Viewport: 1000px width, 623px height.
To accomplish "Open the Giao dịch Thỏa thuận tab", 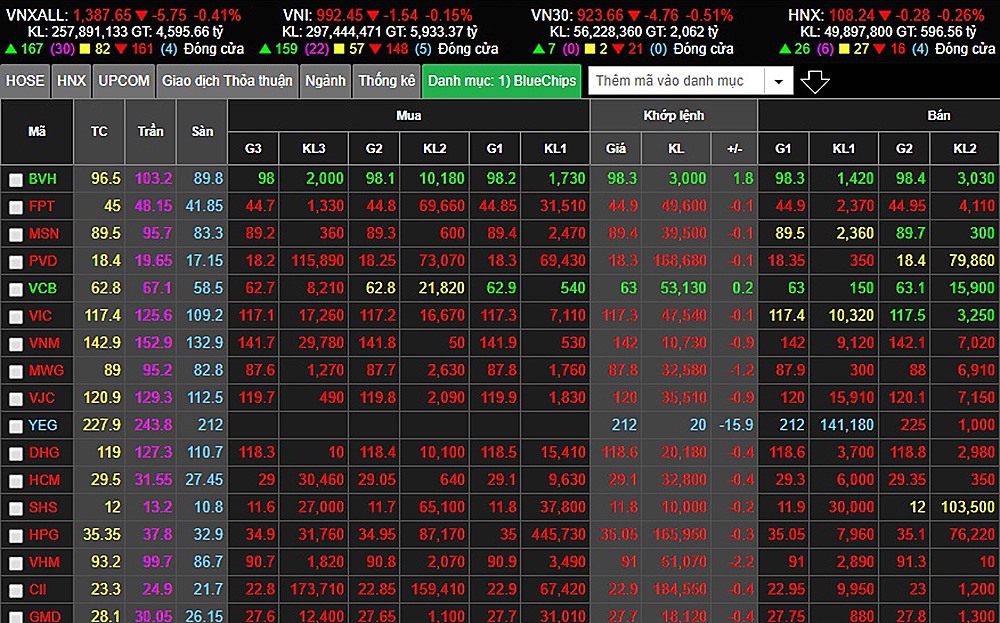I will tap(227, 81).
